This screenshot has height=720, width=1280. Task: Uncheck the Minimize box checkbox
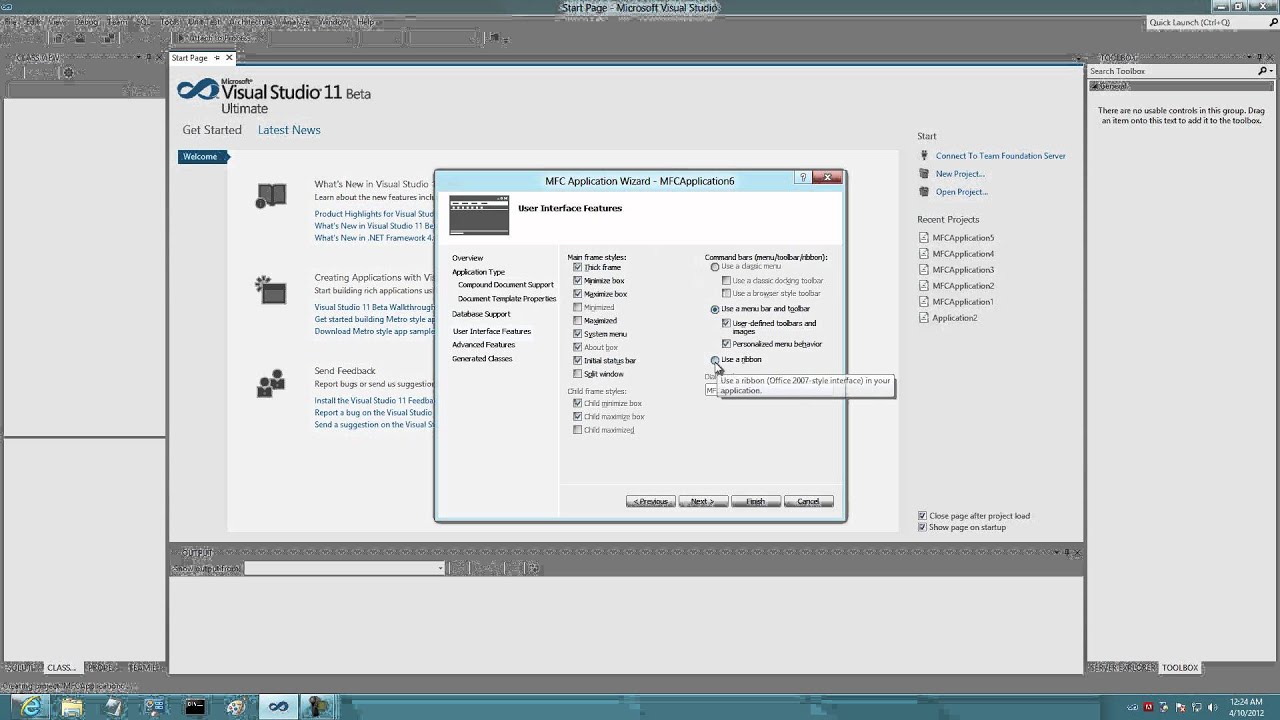tap(577, 281)
